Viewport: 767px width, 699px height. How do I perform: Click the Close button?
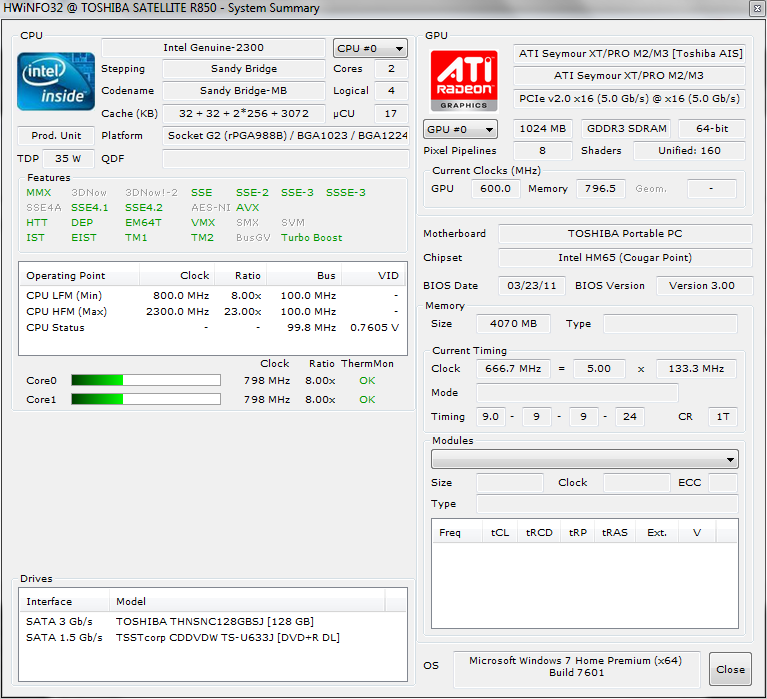[x=730, y=669]
